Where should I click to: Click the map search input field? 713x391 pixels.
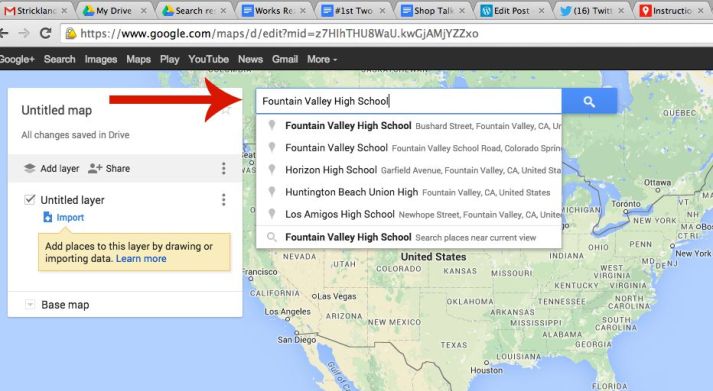coord(408,101)
